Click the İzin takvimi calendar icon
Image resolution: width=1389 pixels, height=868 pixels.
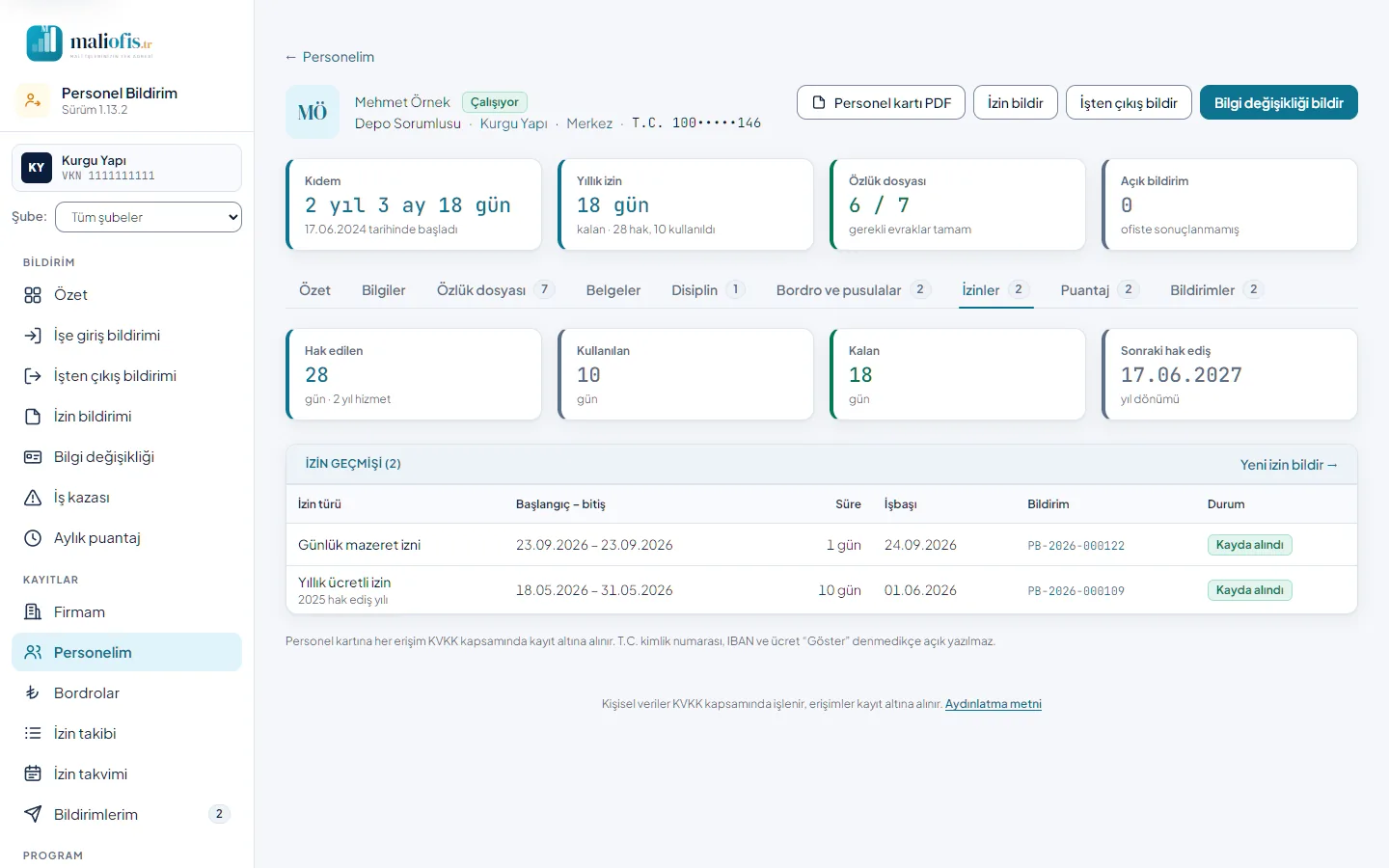(33, 774)
